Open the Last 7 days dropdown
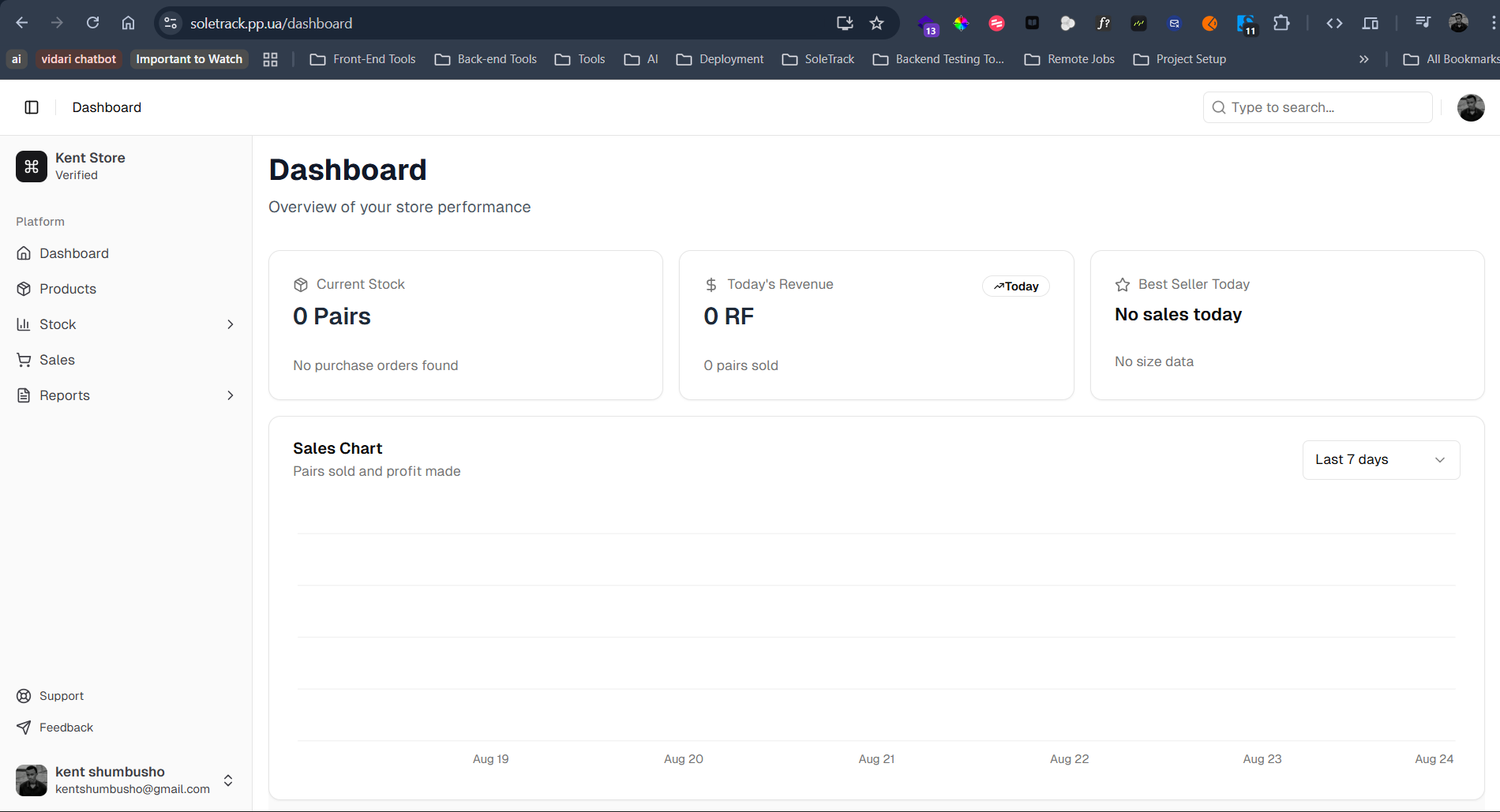The image size is (1500, 812). 1380,460
